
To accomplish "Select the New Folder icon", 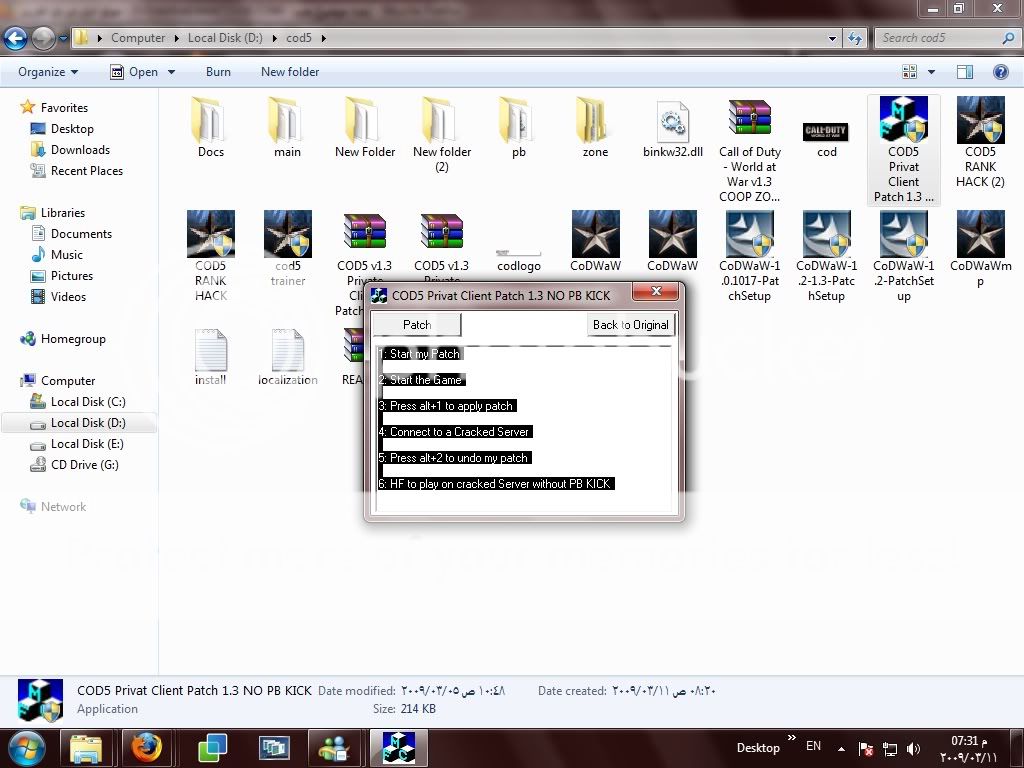I will click(x=364, y=128).
